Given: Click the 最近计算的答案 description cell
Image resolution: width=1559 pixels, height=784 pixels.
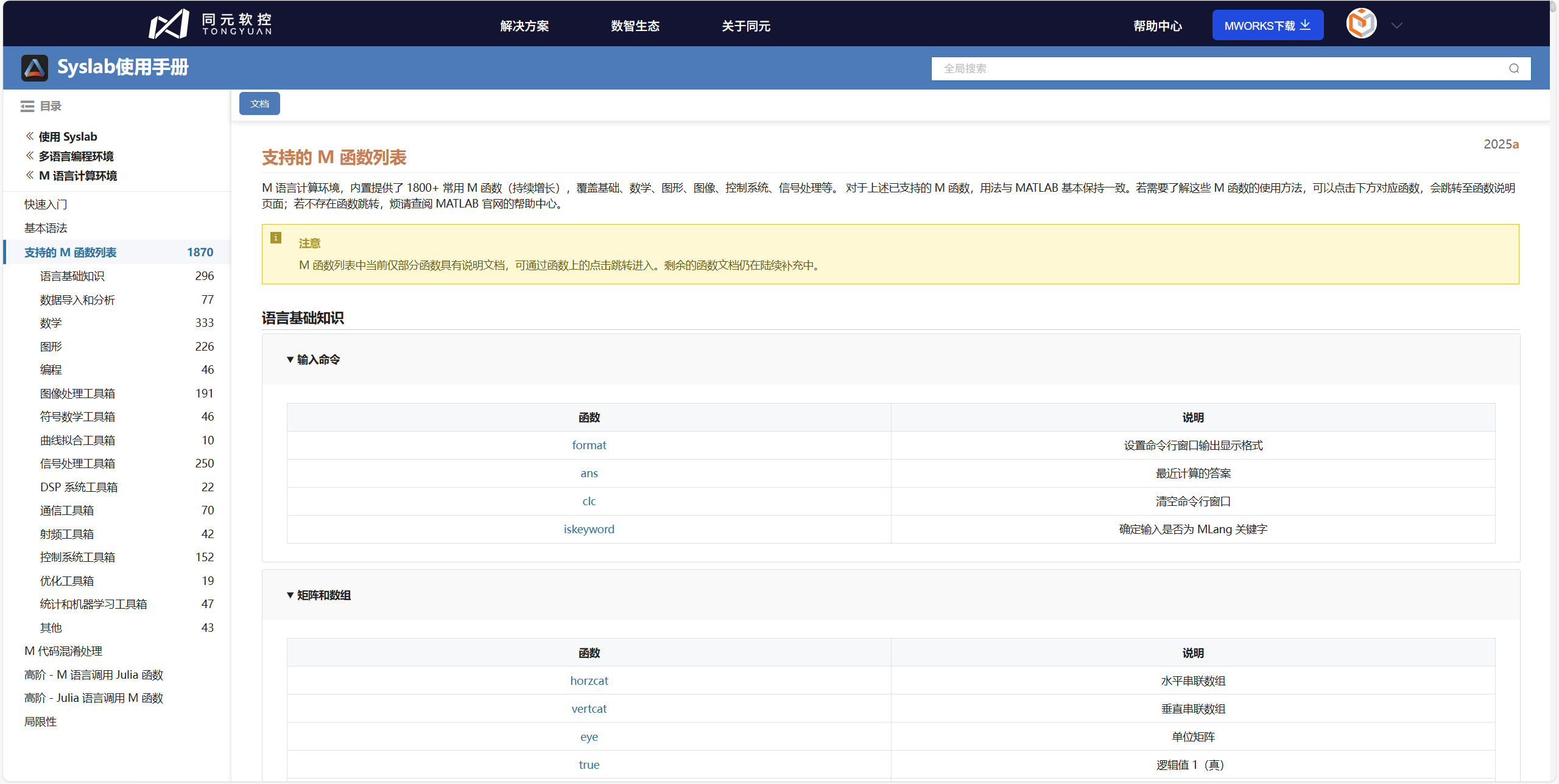Looking at the screenshot, I should pos(1193,473).
